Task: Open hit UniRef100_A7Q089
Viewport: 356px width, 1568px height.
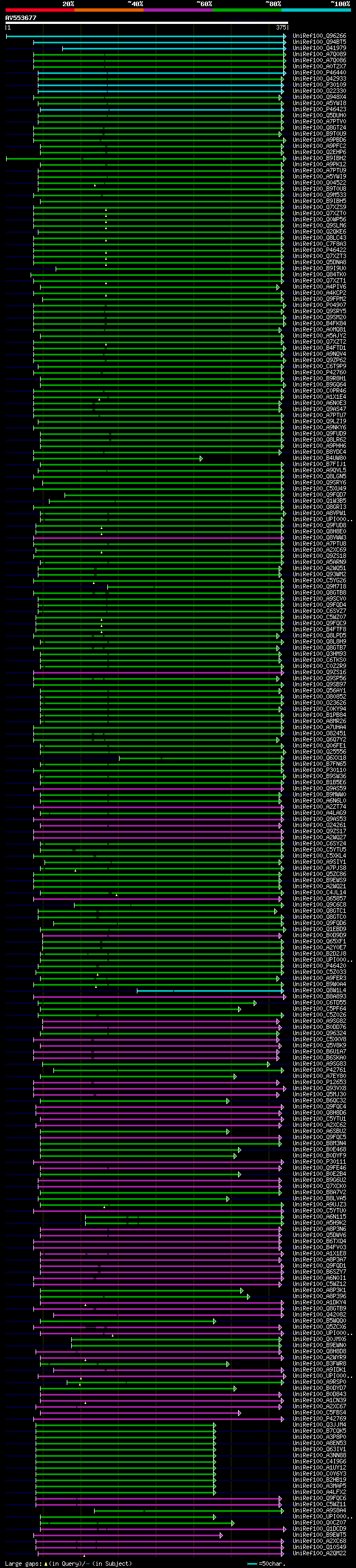Action: click(x=319, y=54)
